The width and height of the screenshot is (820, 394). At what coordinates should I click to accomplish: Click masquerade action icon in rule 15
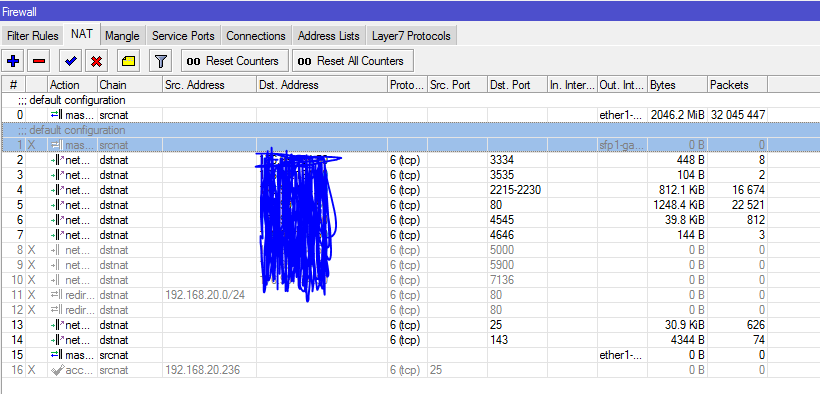click(56, 355)
